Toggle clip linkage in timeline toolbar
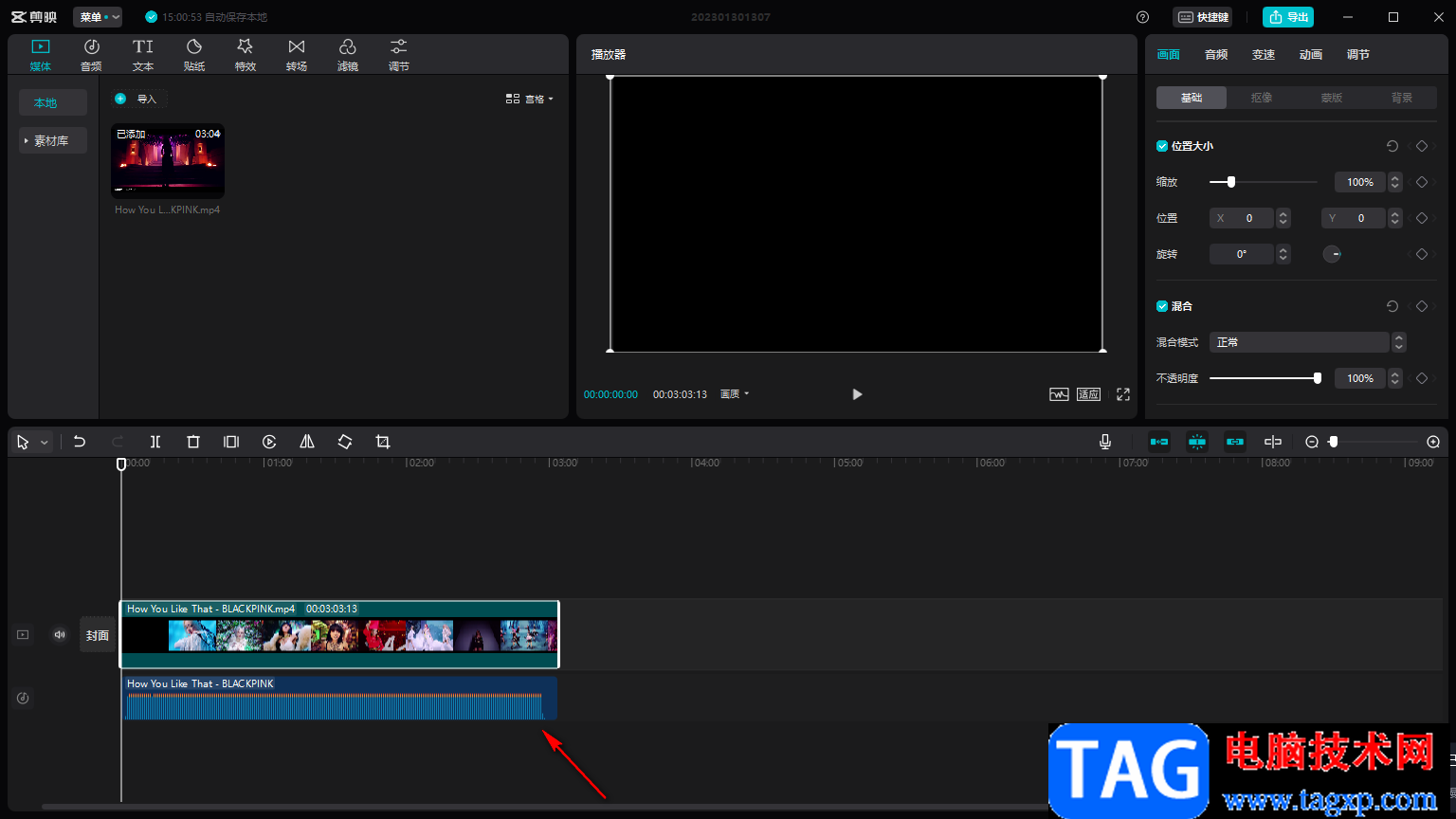The width and height of the screenshot is (1456, 819). 1235,442
